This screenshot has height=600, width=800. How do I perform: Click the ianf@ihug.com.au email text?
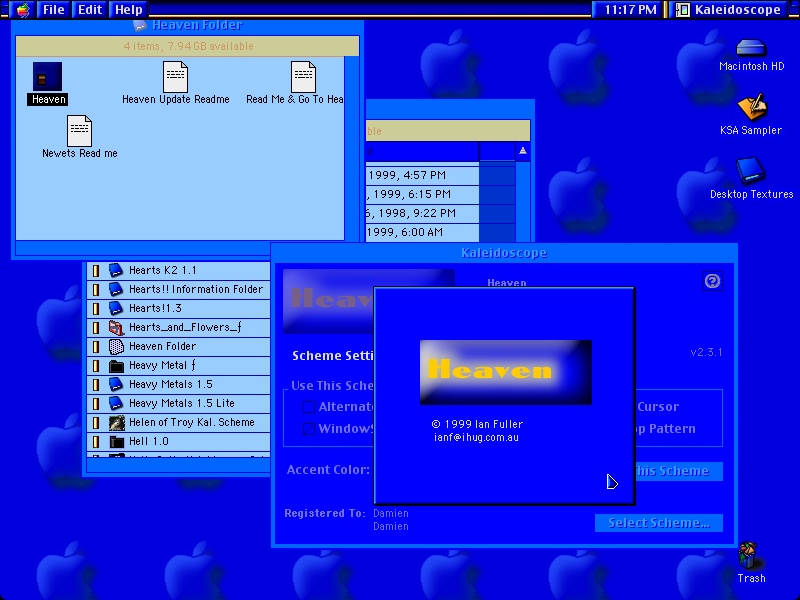[476, 437]
